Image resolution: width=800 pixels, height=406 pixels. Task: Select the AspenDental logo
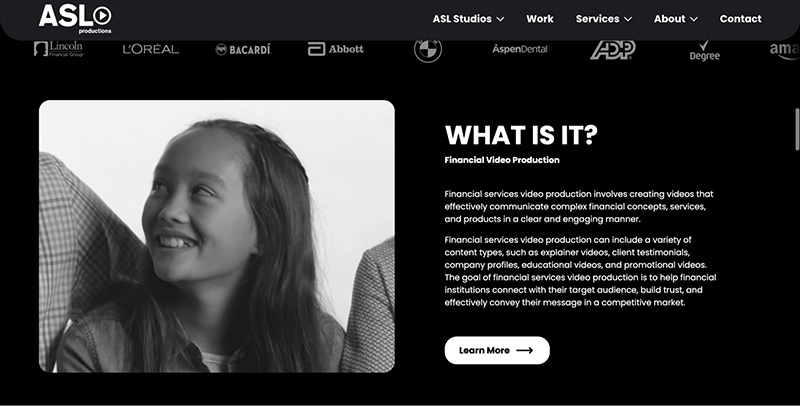click(x=520, y=49)
